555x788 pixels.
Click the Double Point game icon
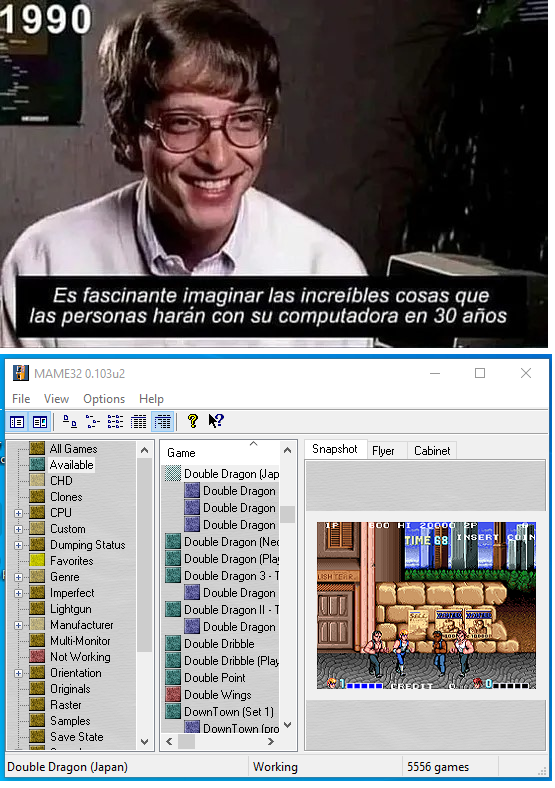pyautogui.click(x=173, y=678)
